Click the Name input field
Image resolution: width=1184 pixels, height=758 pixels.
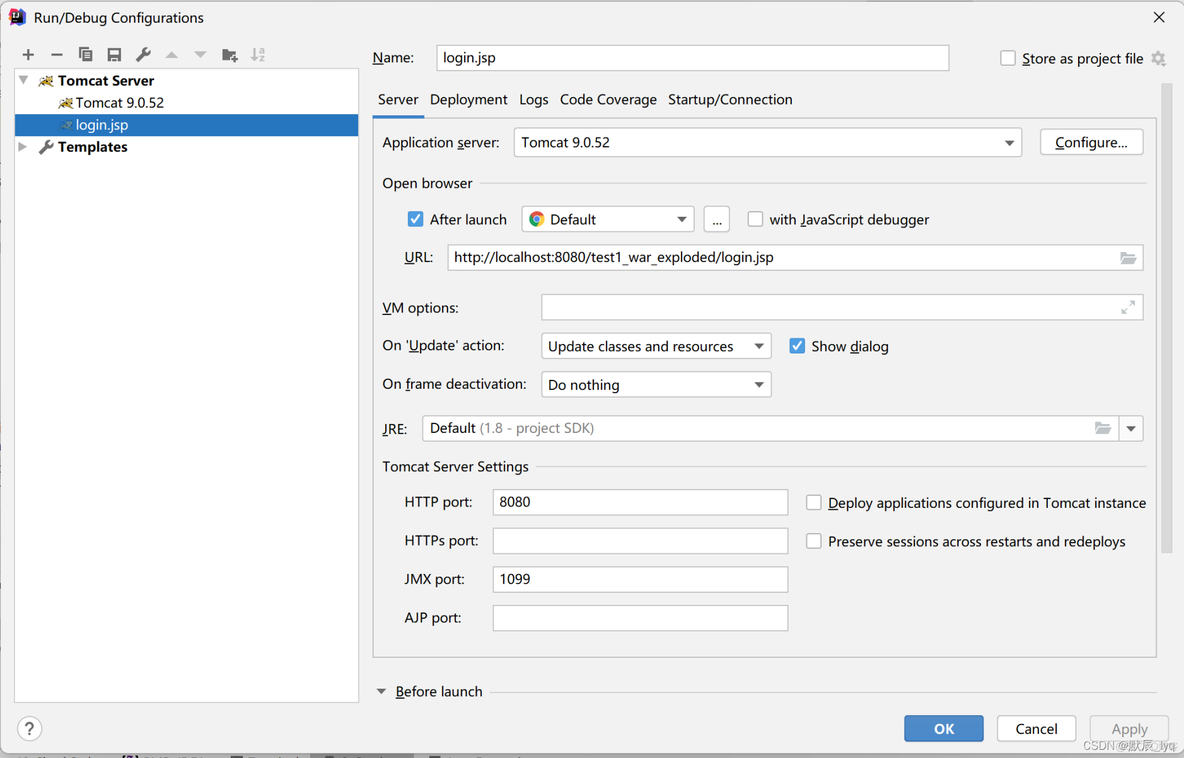692,58
